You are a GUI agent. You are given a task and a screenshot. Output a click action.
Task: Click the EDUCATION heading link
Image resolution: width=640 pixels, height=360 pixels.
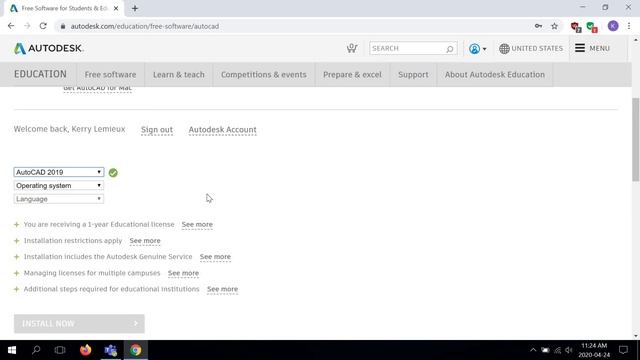(x=40, y=74)
